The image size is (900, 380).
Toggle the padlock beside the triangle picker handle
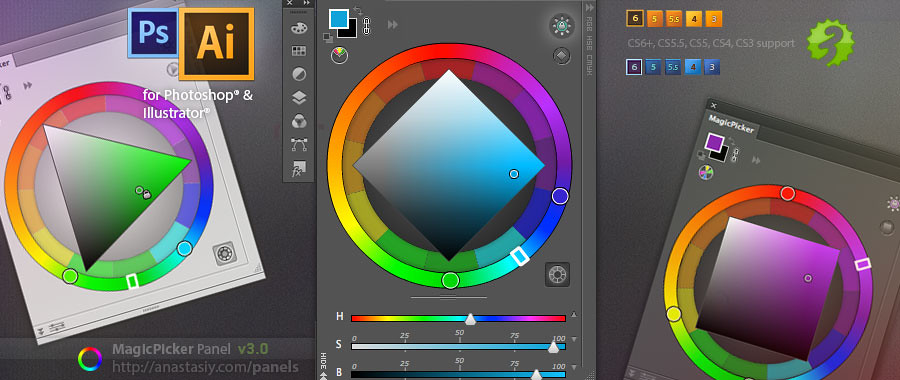[147, 195]
